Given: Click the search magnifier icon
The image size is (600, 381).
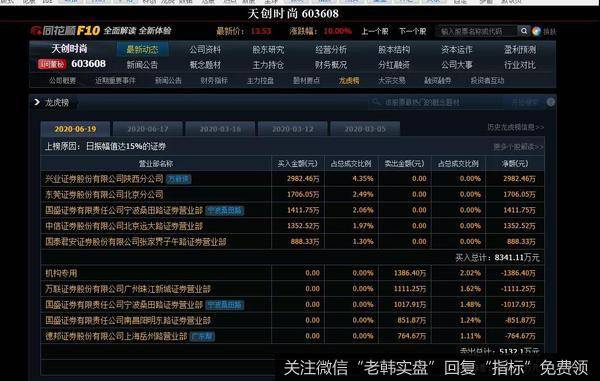Looking at the screenshot, I should [x=524, y=31].
